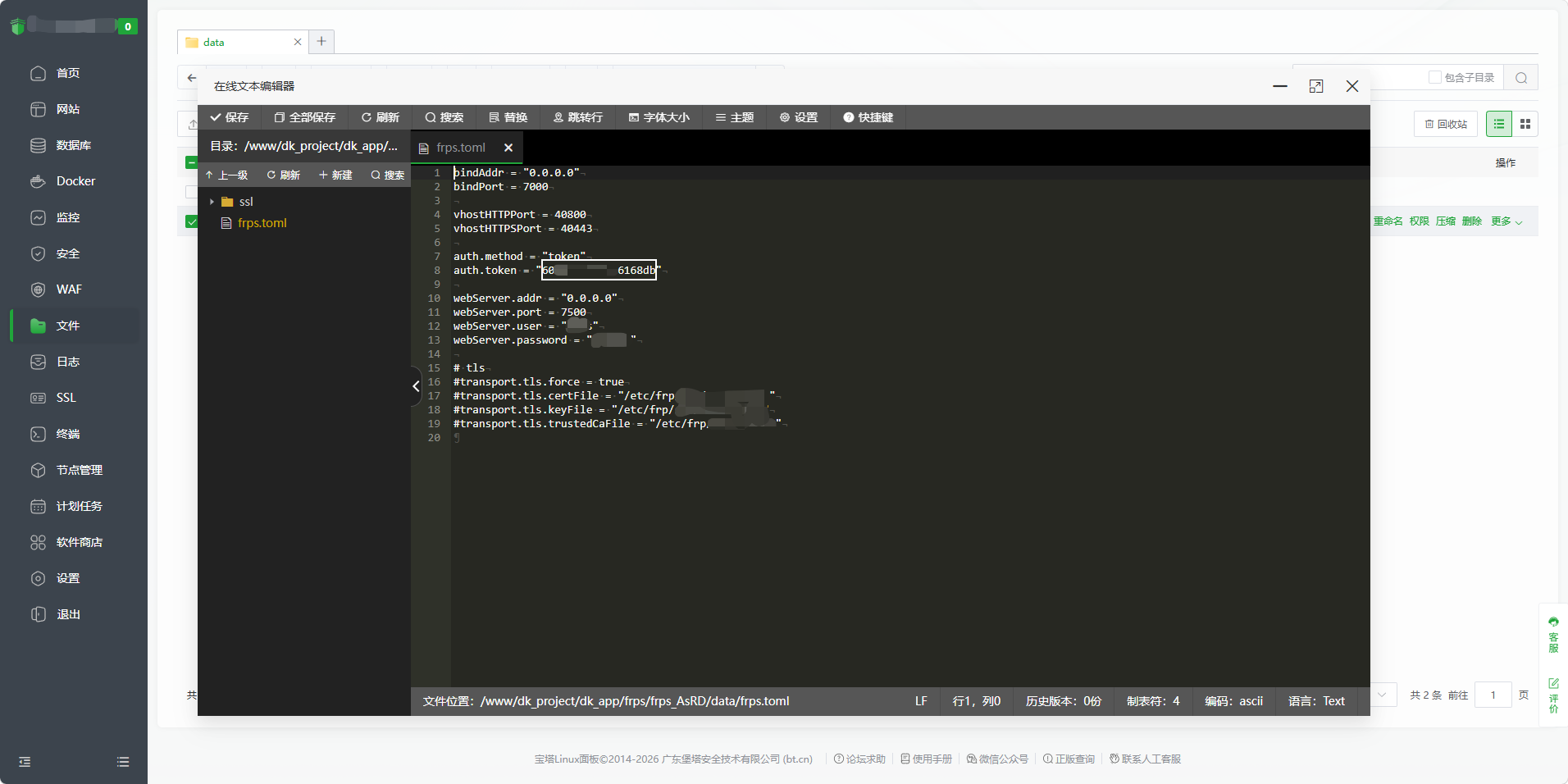Image resolution: width=1568 pixels, height=784 pixels.
Task: Select frps.toml in the file tree
Action: point(262,223)
